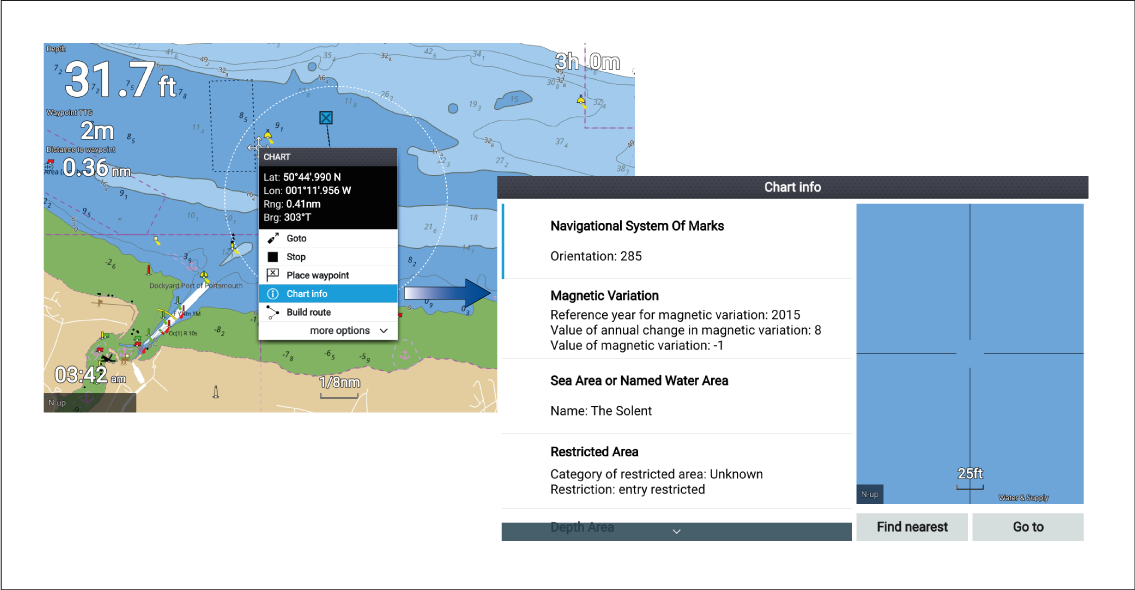
Task: Select the black aircraft symbol on the chart
Action: click(108, 359)
